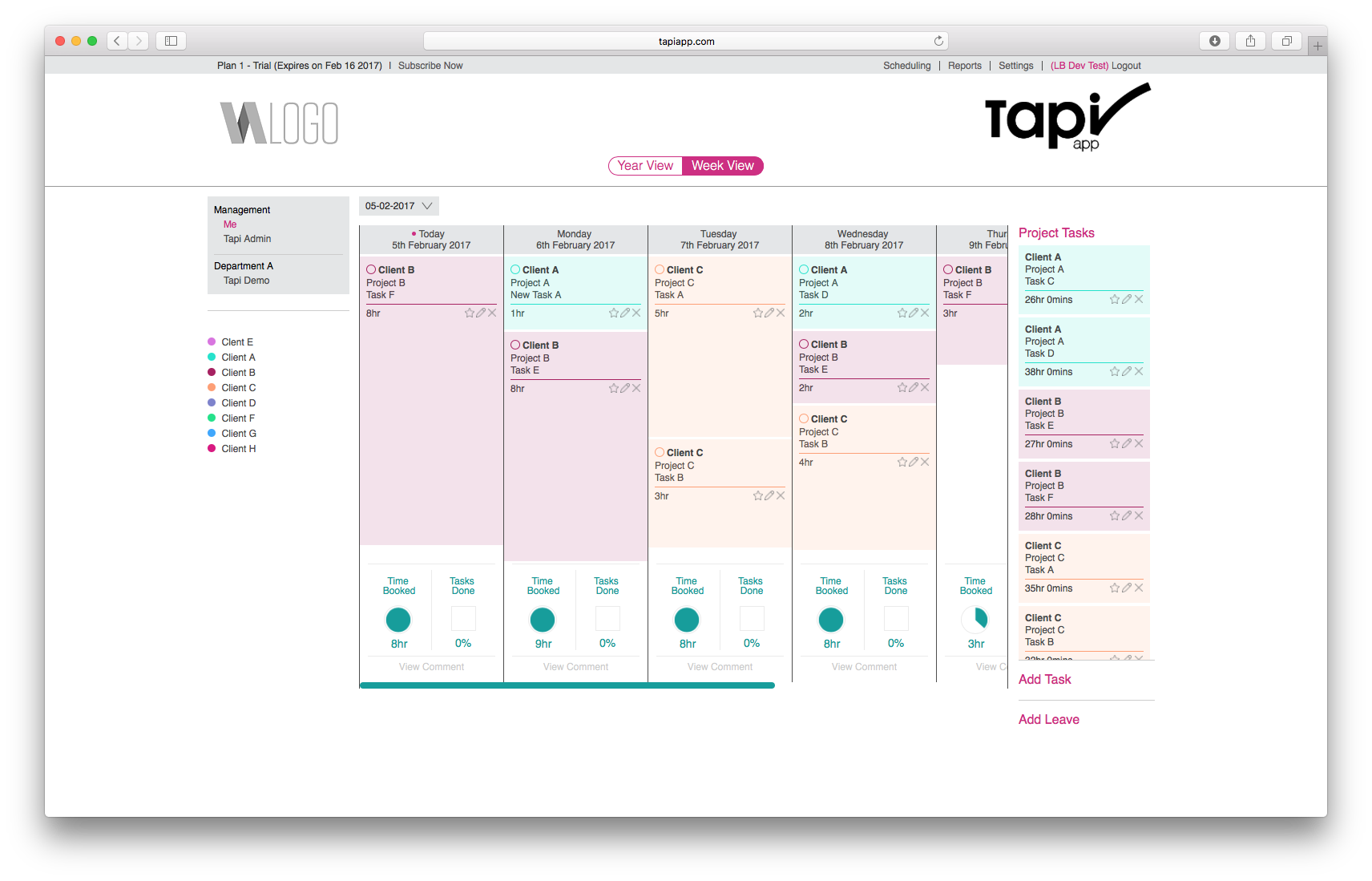Delete the Task E 27hr project task

(x=1139, y=443)
